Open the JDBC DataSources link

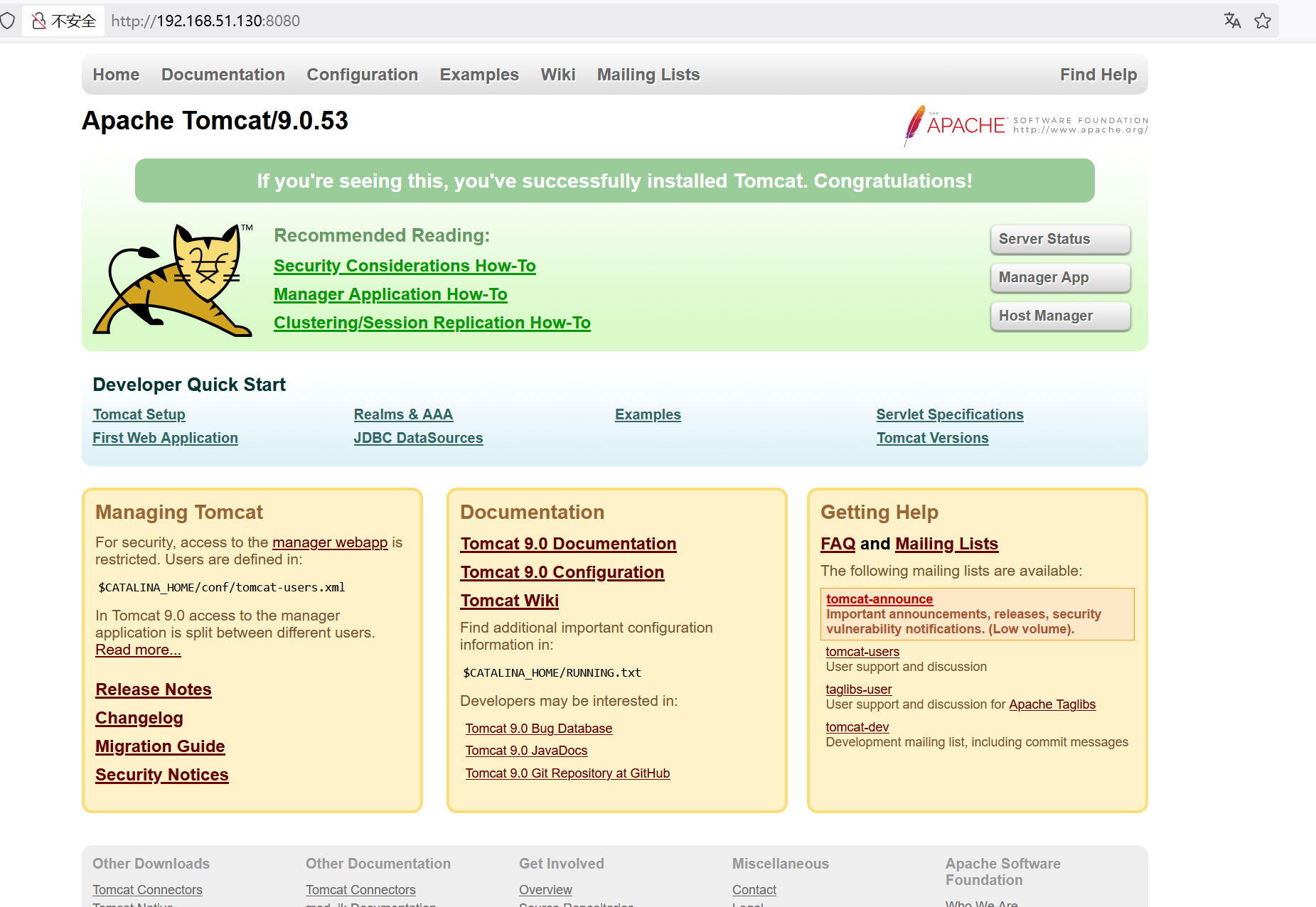click(418, 438)
